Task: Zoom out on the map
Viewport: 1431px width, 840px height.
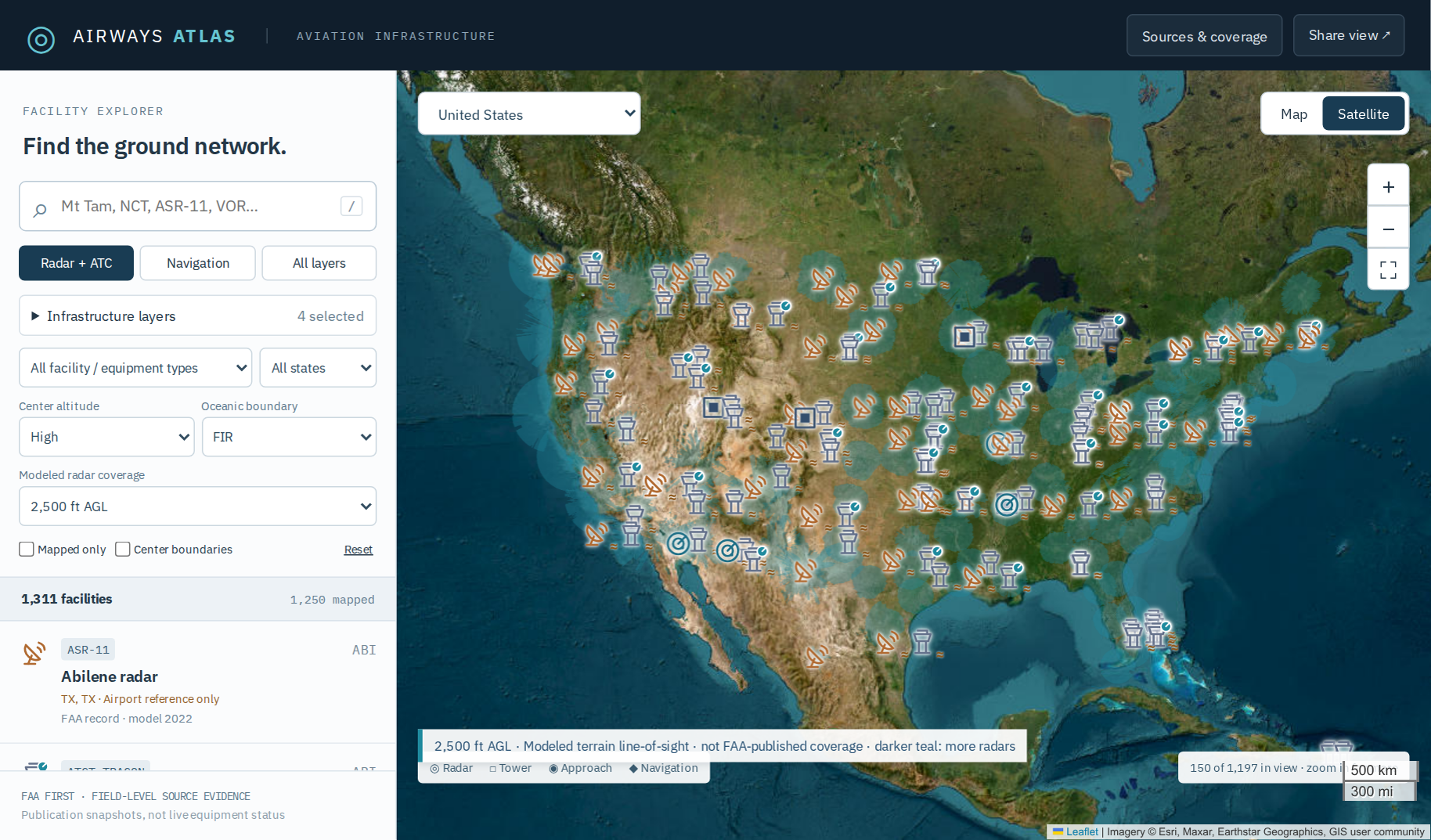Action: (1388, 229)
